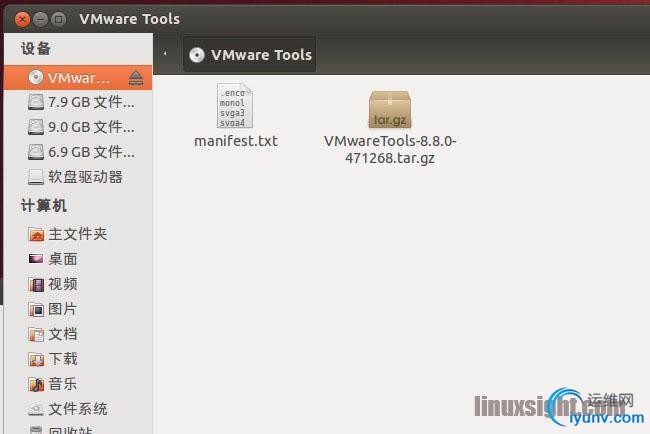
Task: Click the desktop icon next to 桌面
Action: (x=36, y=259)
